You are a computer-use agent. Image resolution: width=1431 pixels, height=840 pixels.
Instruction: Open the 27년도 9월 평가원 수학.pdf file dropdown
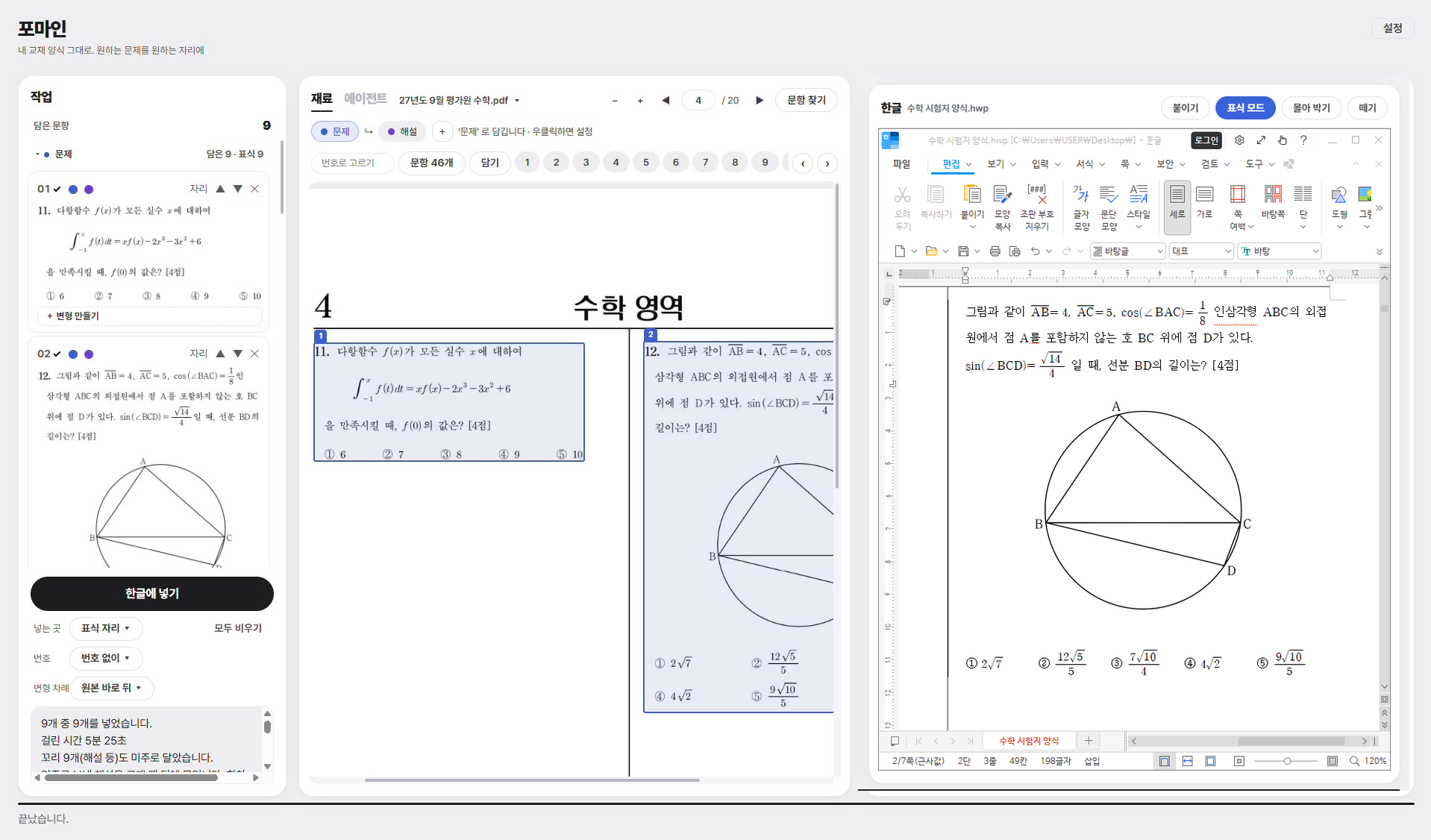459,100
